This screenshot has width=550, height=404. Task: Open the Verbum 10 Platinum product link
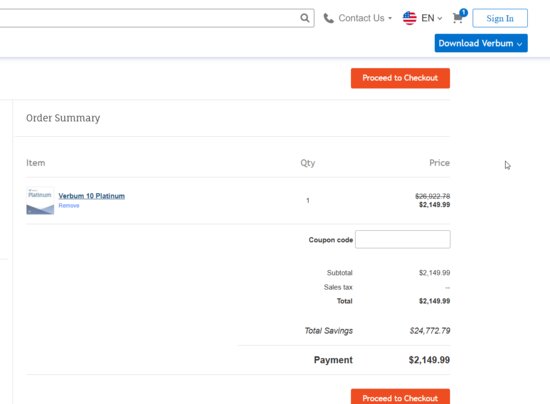(92, 196)
